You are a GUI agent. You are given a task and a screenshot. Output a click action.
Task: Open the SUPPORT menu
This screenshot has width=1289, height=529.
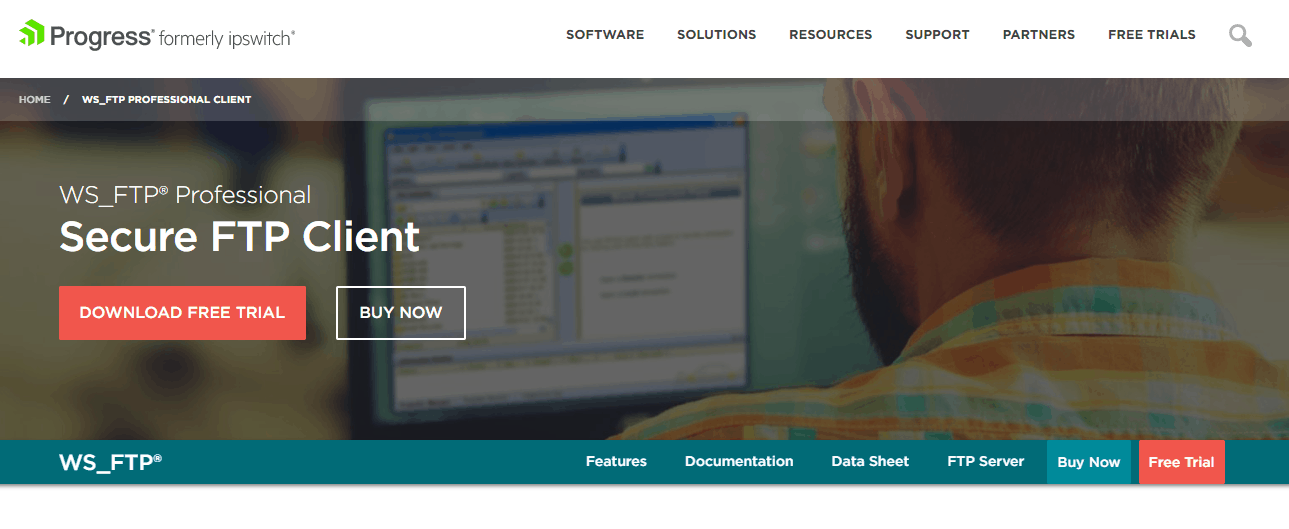click(937, 34)
